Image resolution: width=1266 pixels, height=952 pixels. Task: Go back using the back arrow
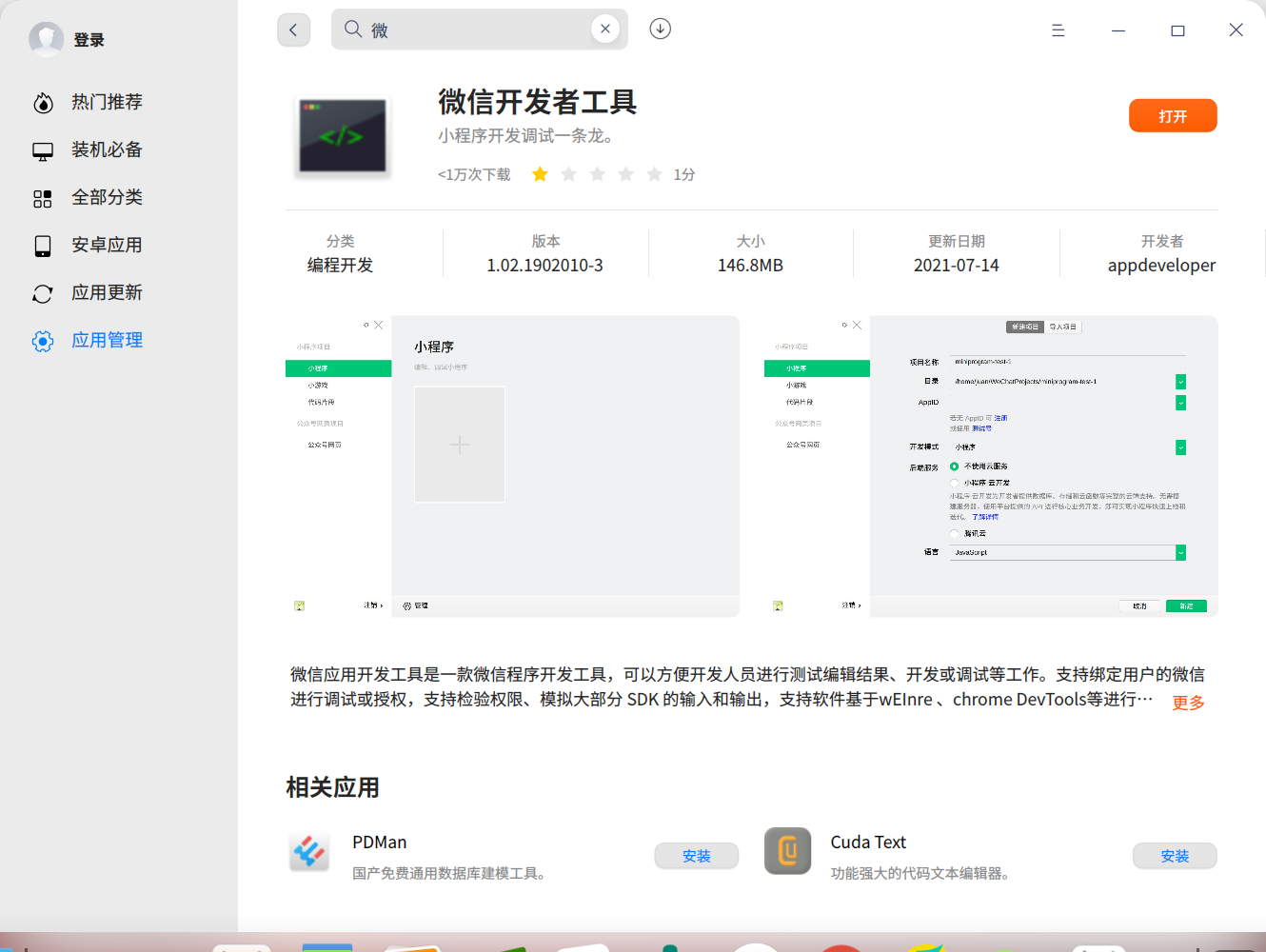pos(293,30)
